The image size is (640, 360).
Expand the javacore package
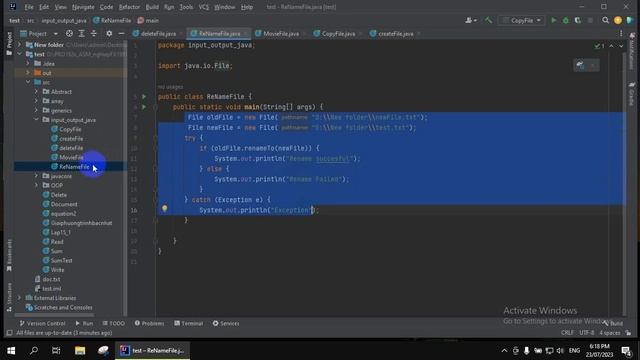coord(36,176)
